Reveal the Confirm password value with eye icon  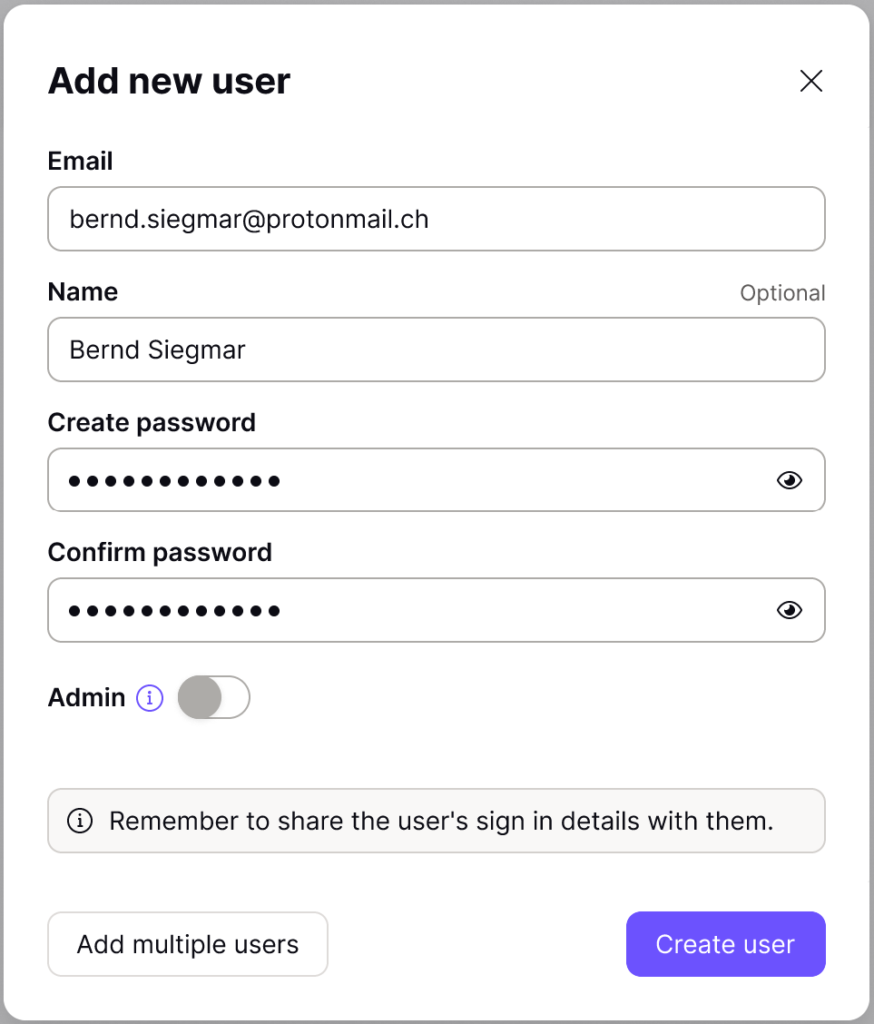(x=789, y=610)
